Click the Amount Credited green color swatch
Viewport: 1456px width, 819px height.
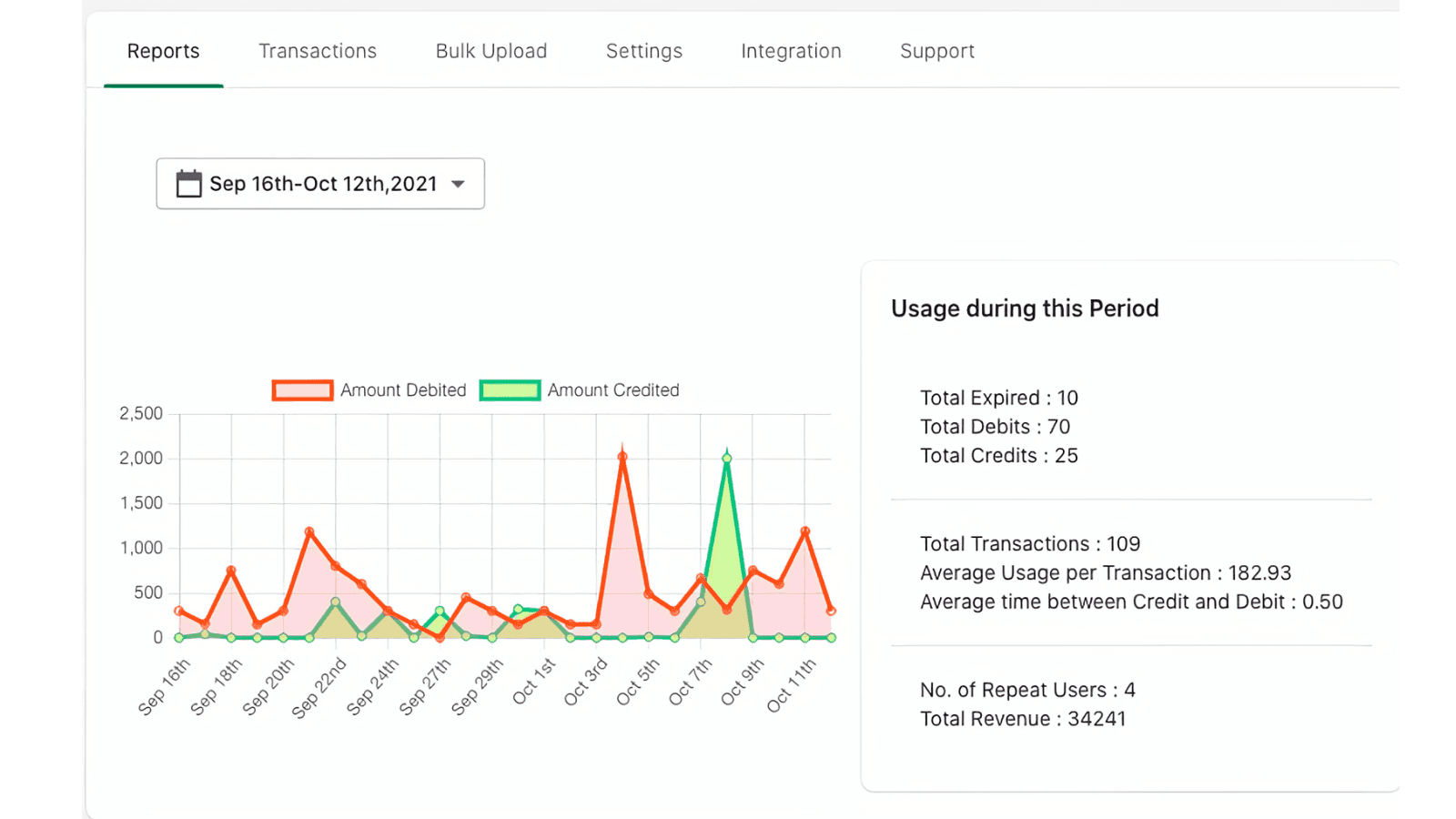(510, 389)
